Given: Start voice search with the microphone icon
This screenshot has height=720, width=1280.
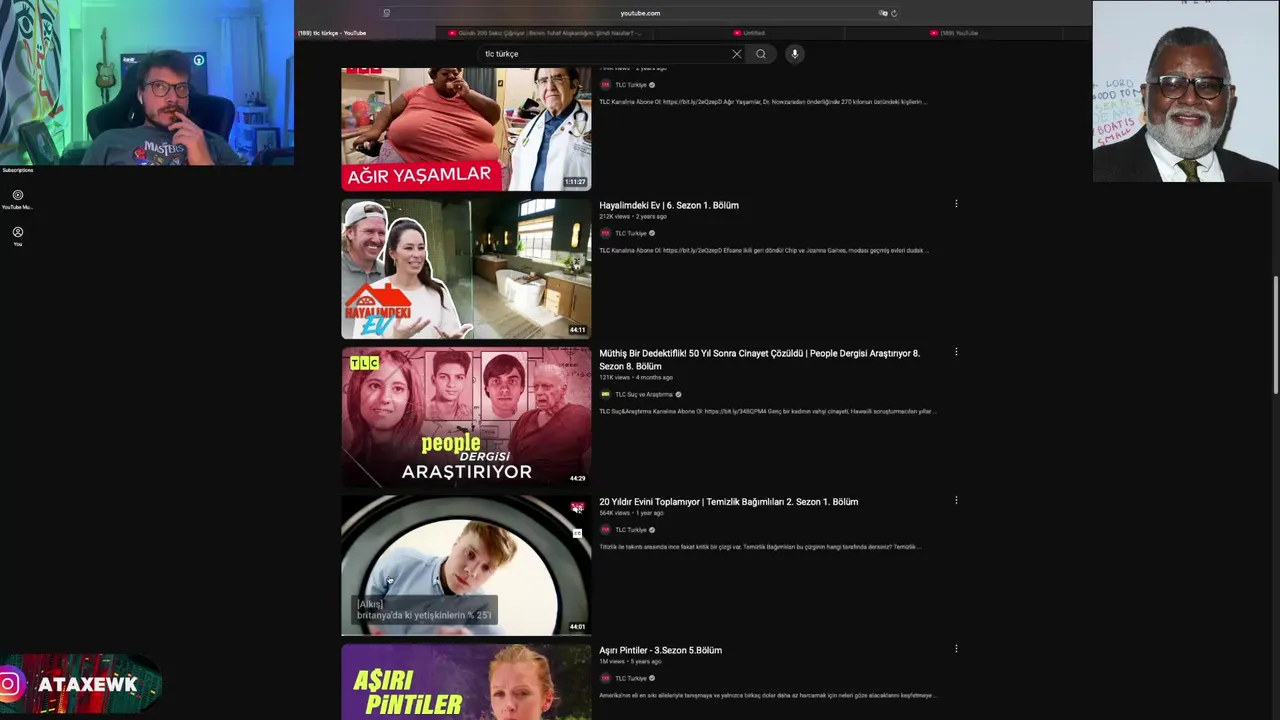Looking at the screenshot, I should coord(794,54).
